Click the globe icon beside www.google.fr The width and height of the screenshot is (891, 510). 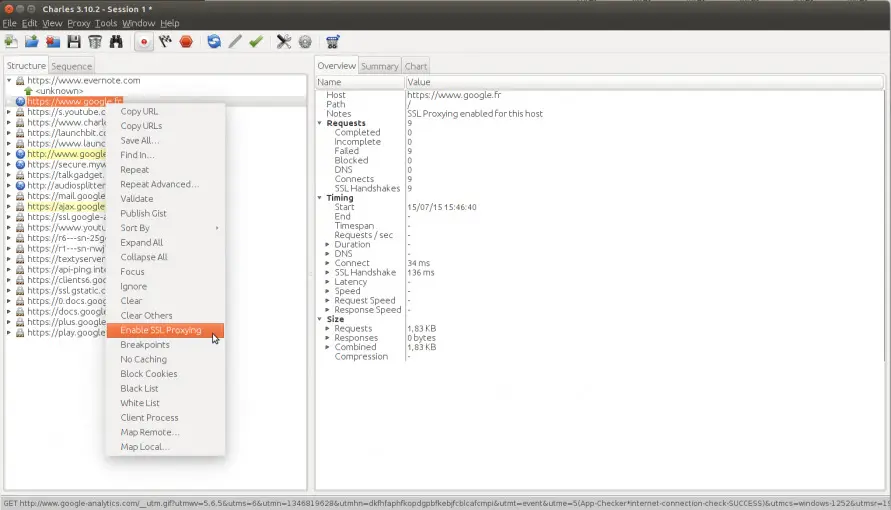coord(20,102)
